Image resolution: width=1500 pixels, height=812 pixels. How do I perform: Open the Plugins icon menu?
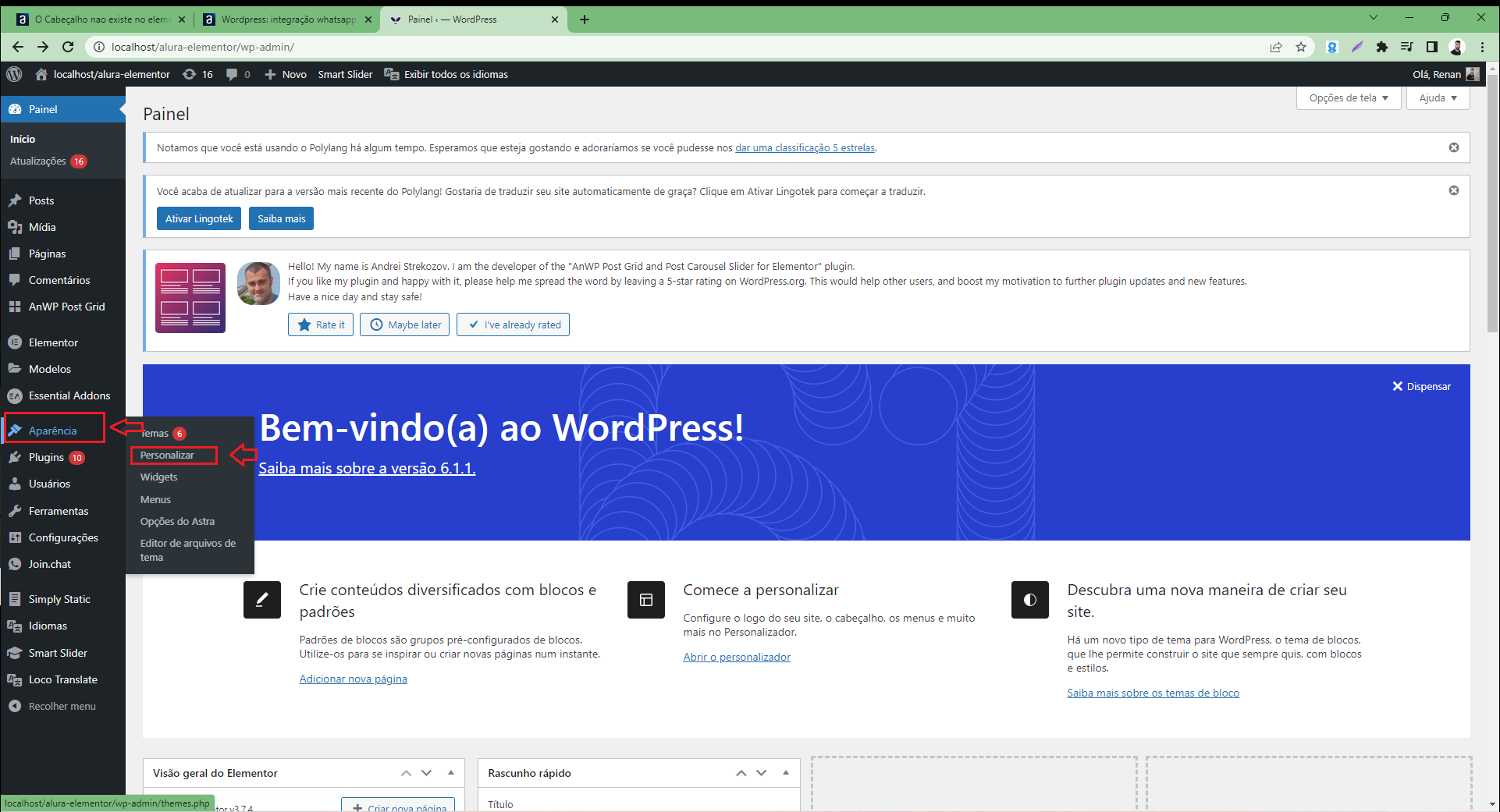[x=15, y=457]
